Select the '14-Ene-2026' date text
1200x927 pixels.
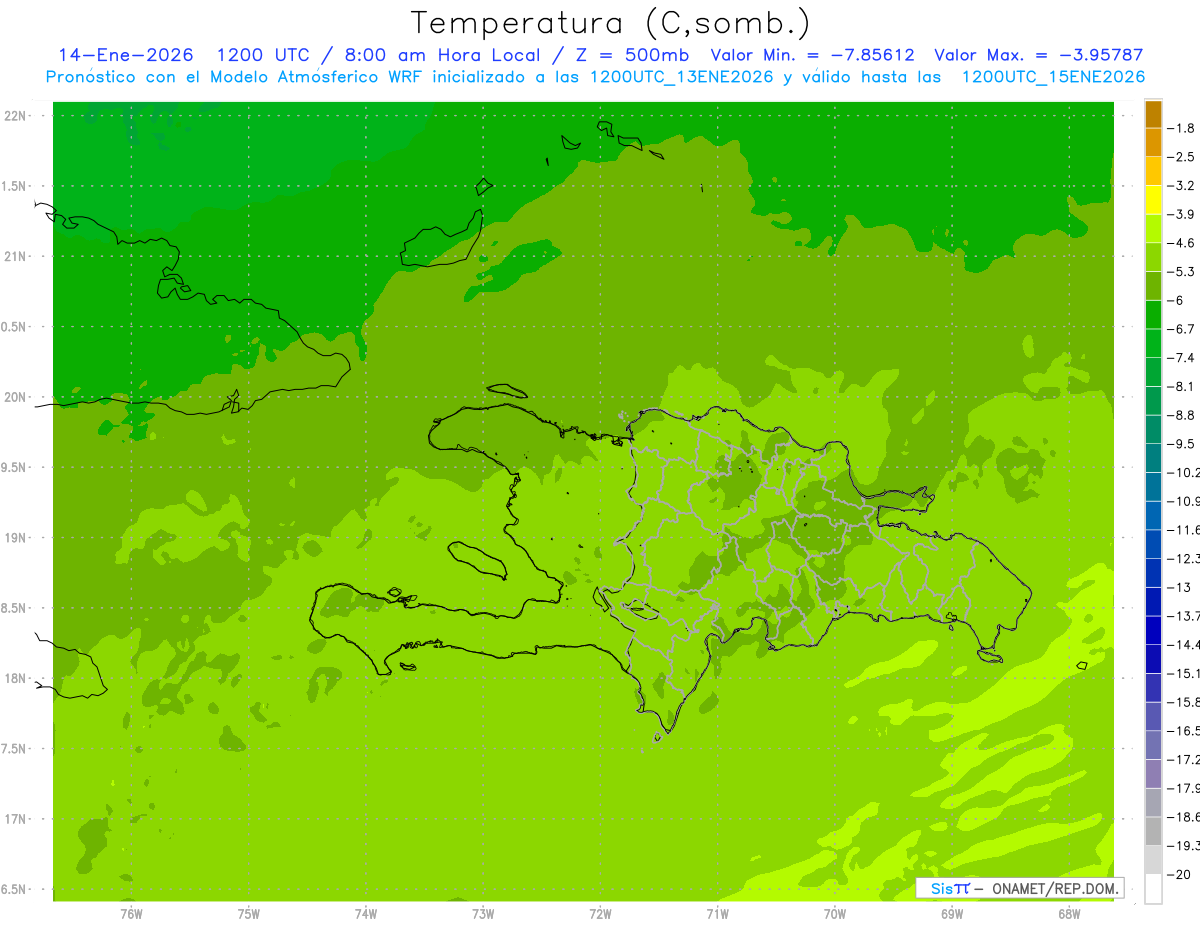[127, 56]
